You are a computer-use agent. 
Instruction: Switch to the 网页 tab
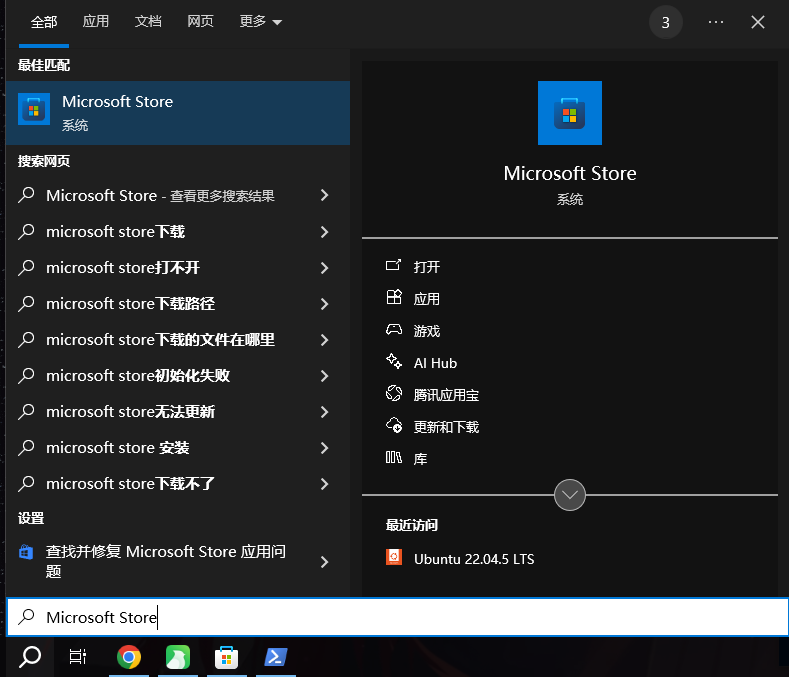pyautogui.click(x=200, y=22)
